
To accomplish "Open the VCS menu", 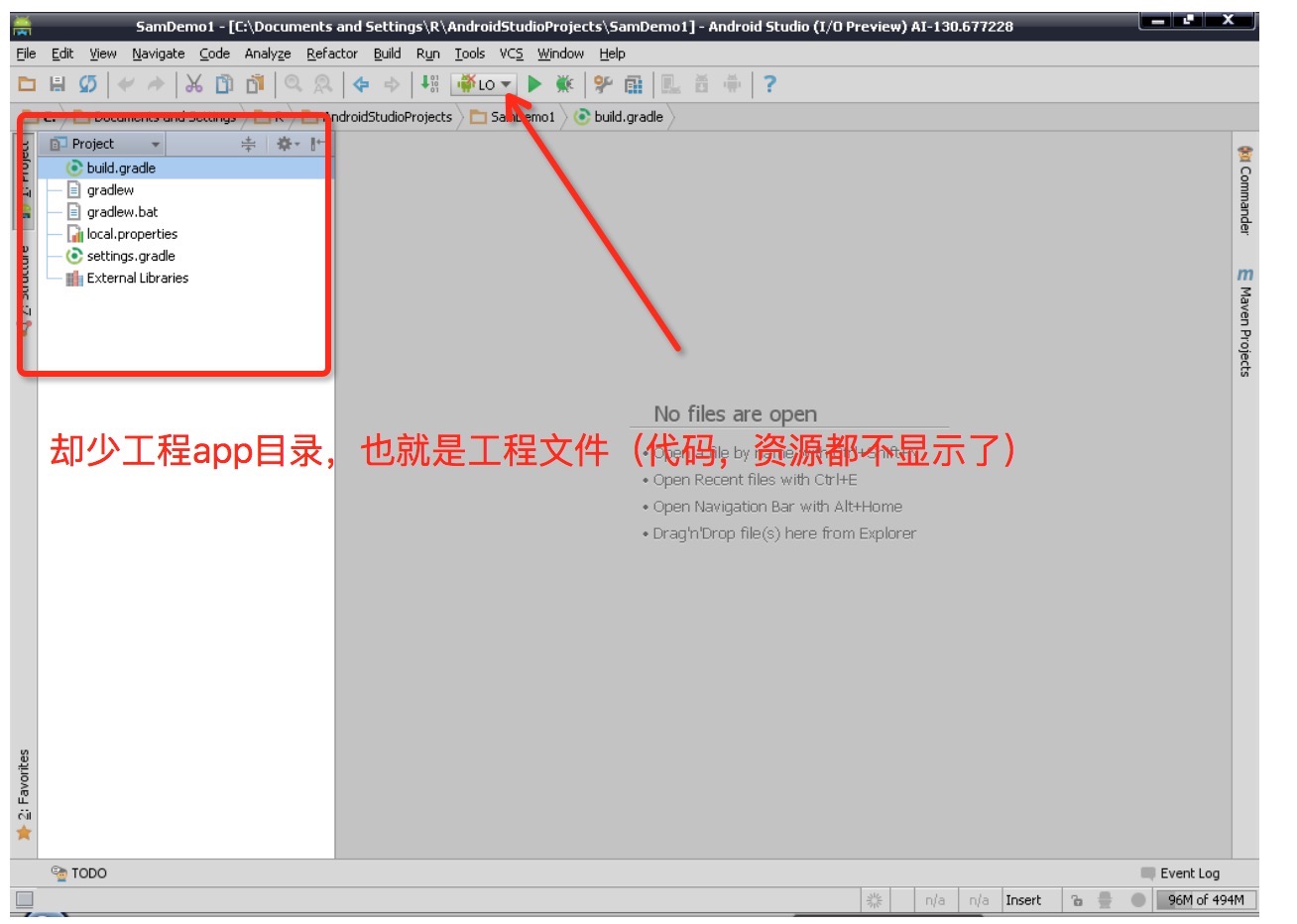I will (512, 54).
